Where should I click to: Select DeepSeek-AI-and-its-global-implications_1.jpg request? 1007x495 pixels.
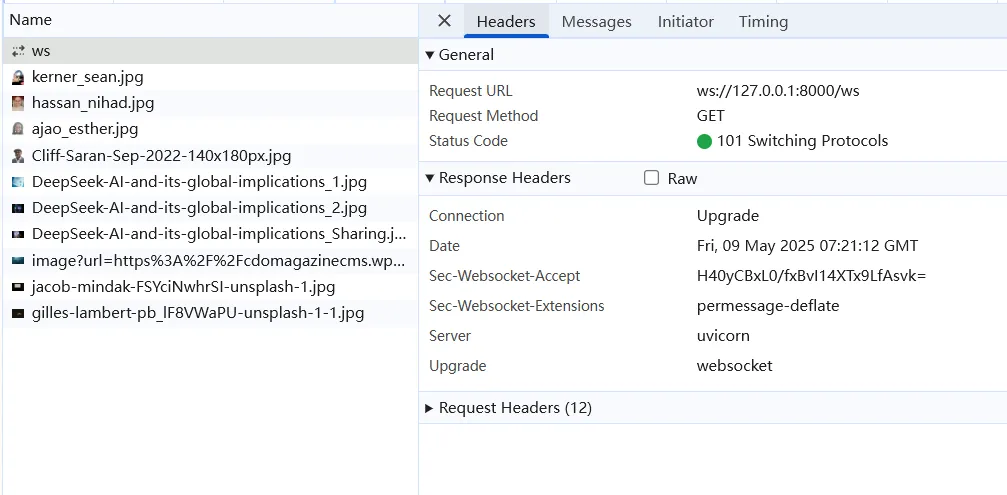click(x=199, y=182)
